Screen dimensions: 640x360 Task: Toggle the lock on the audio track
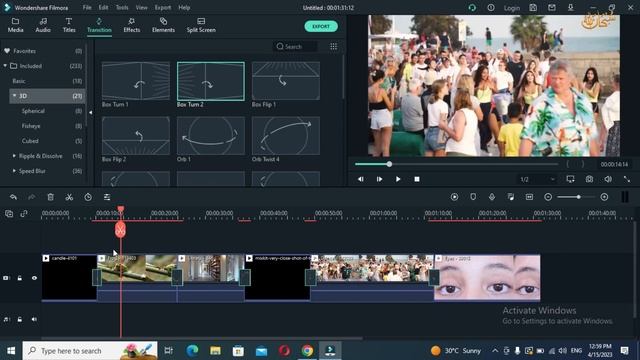20,319
